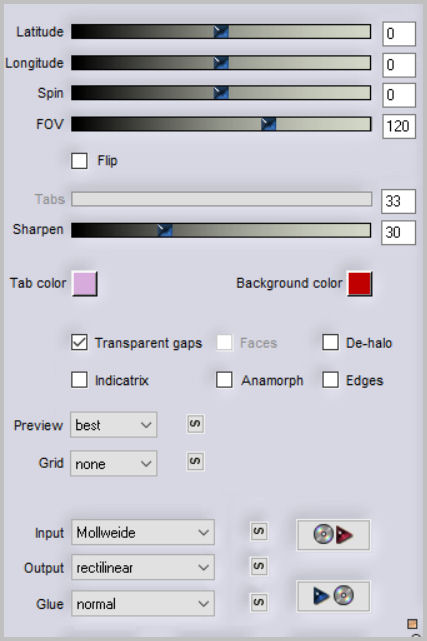
Task: Click the S icon next to Input
Action: click(x=259, y=531)
